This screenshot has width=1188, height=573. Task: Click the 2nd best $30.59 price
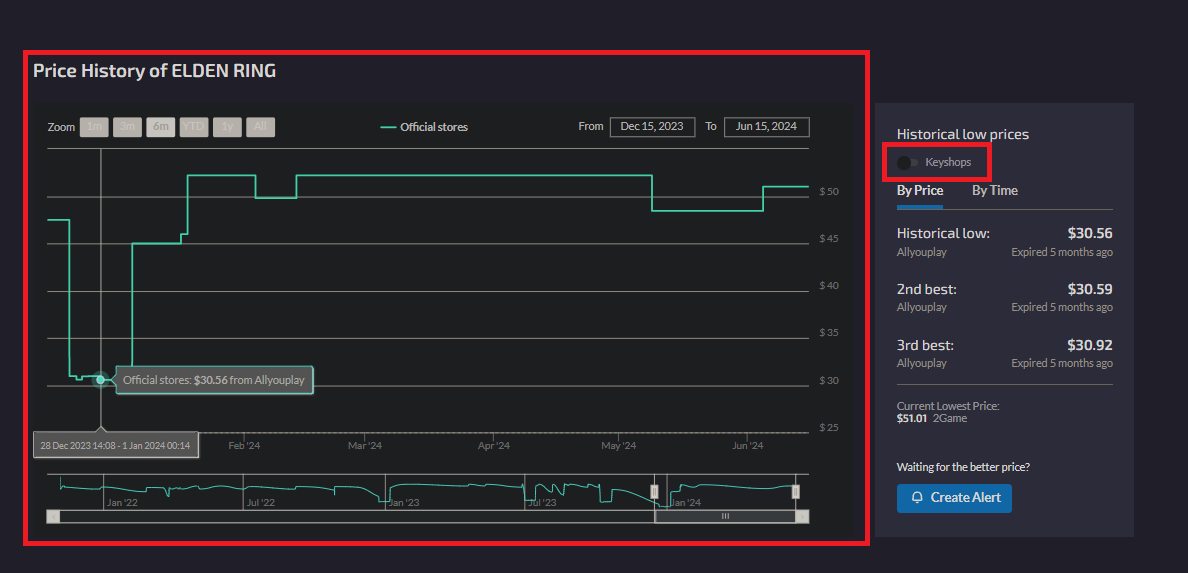point(1090,289)
